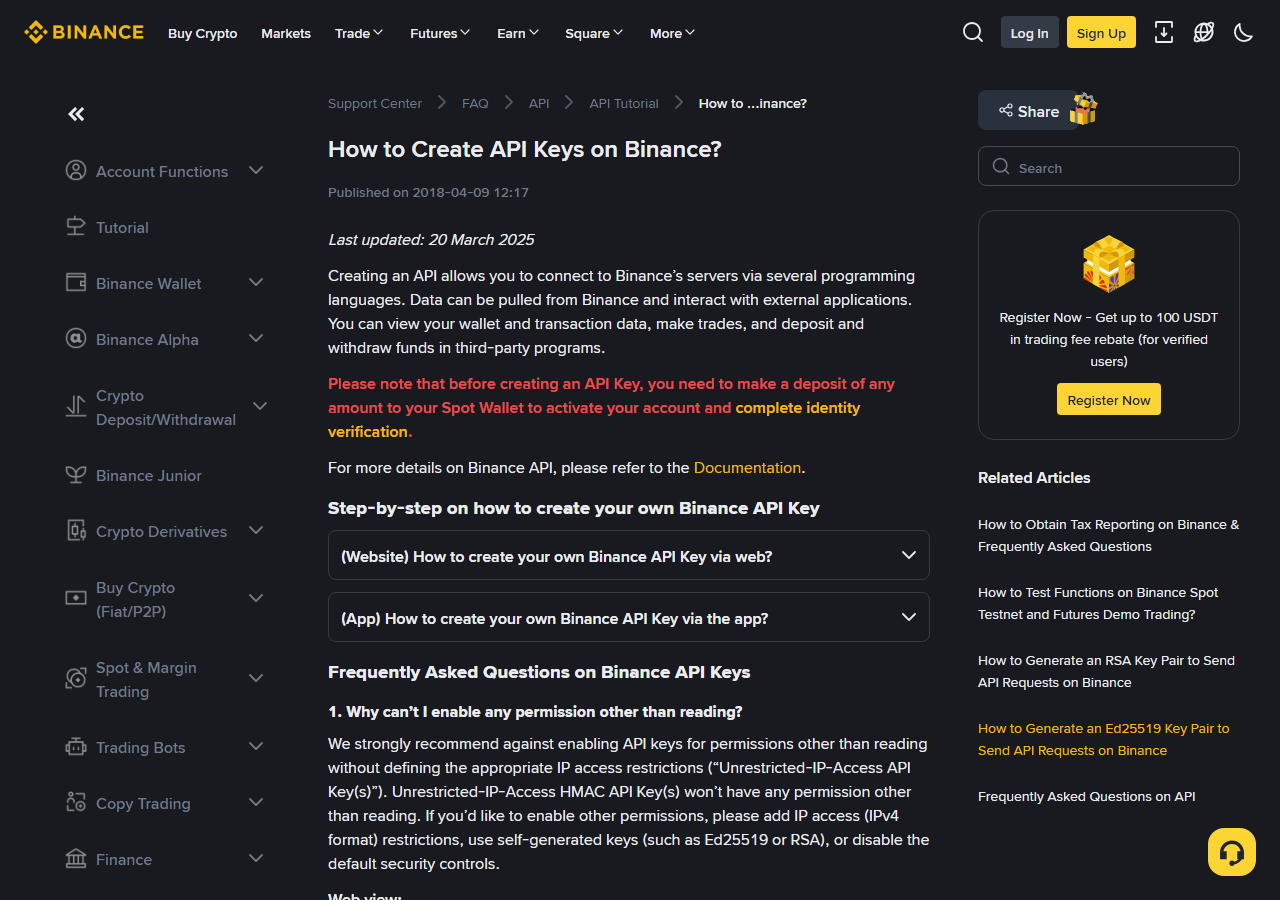Select Tutorial in the sidebar
The height and width of the screenshot is (900, 1280).
tap(122, 227)
